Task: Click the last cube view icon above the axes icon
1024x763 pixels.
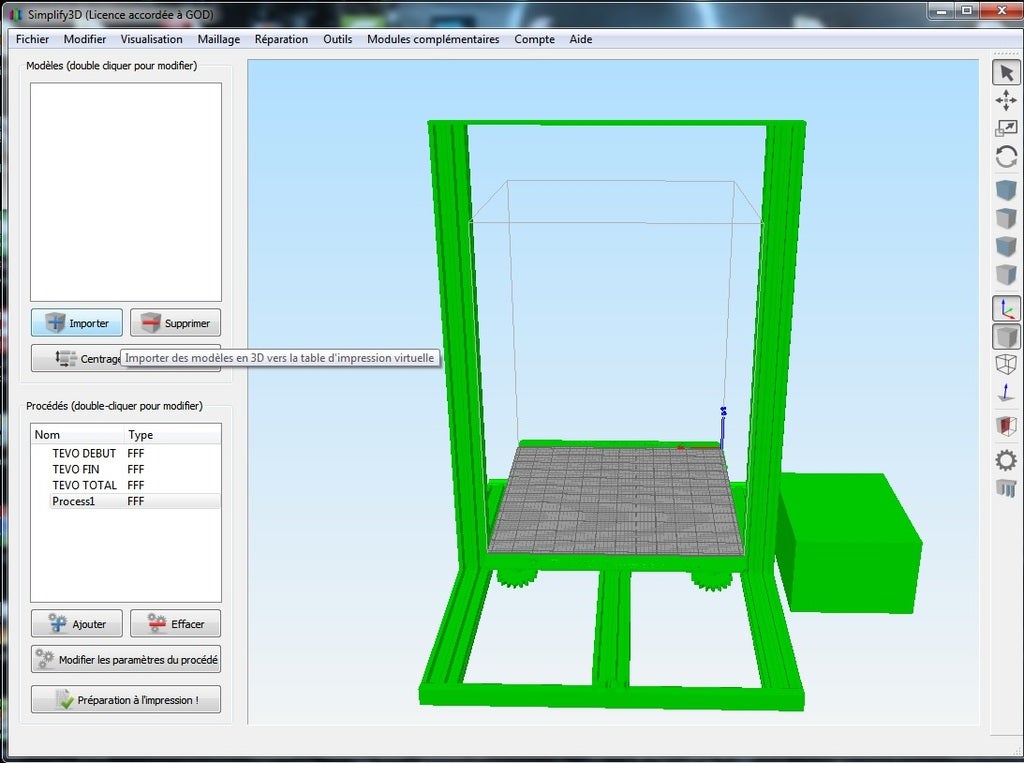Action: pyautogui.click(x=1006, y=275)
